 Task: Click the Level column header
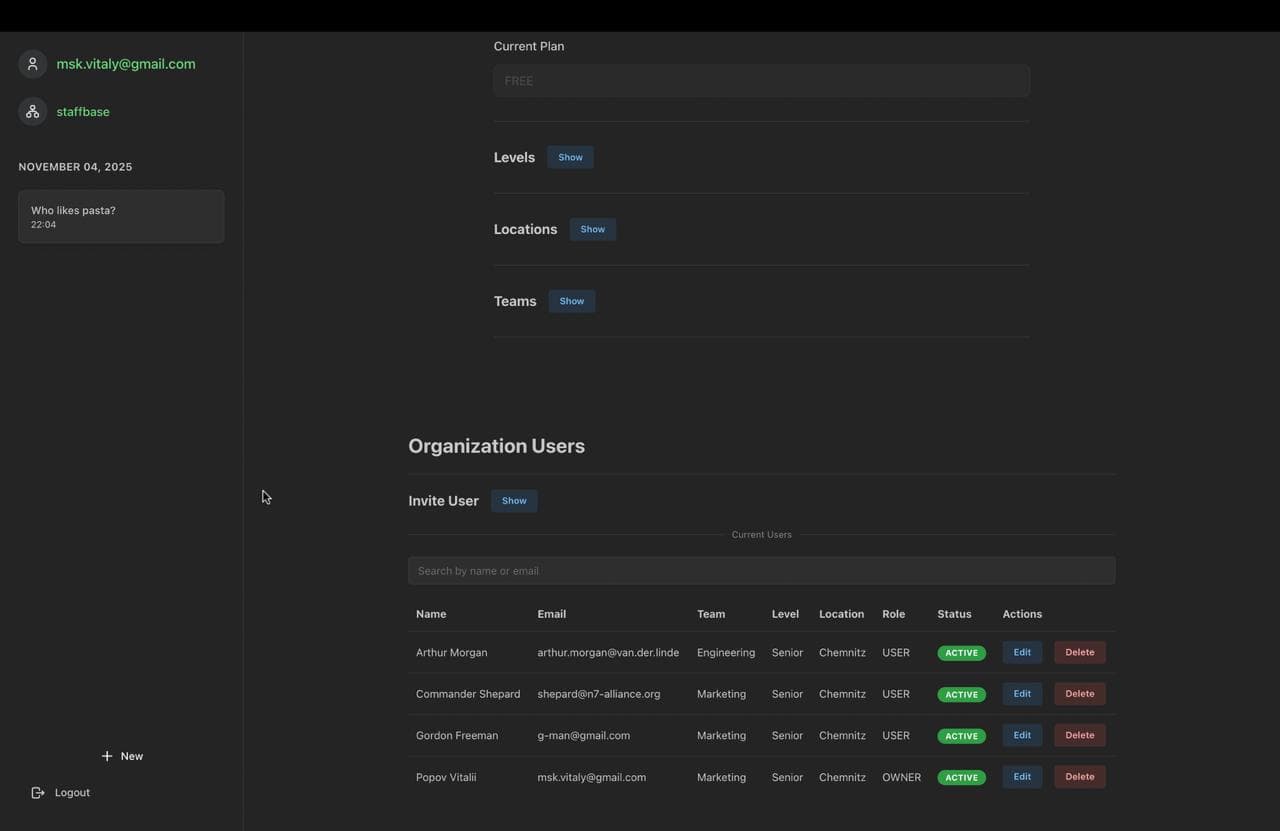(785, 614)
